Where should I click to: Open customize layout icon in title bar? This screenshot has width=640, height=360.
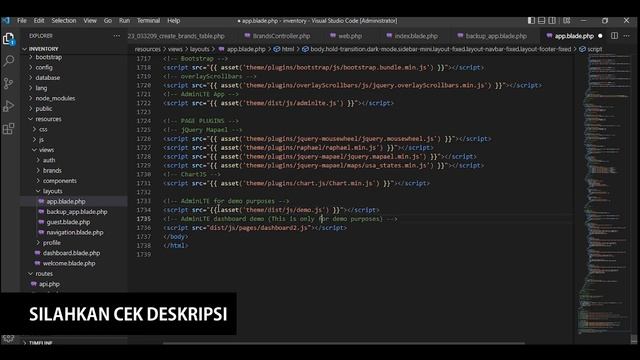pyautogui.click(x=567, y=20)
